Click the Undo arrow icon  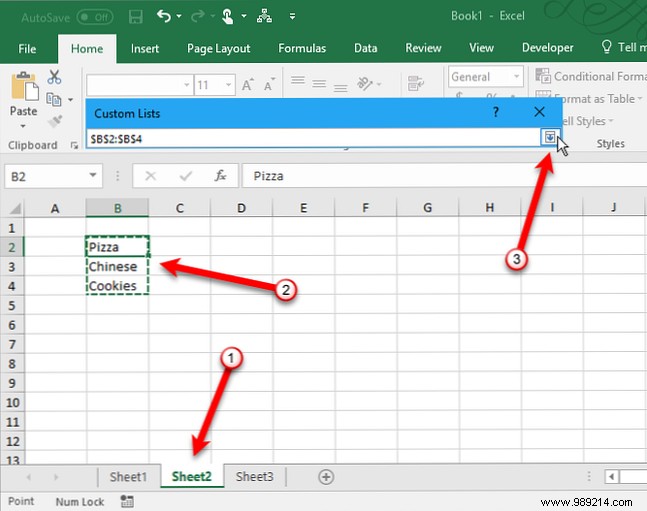pos(164,16)
